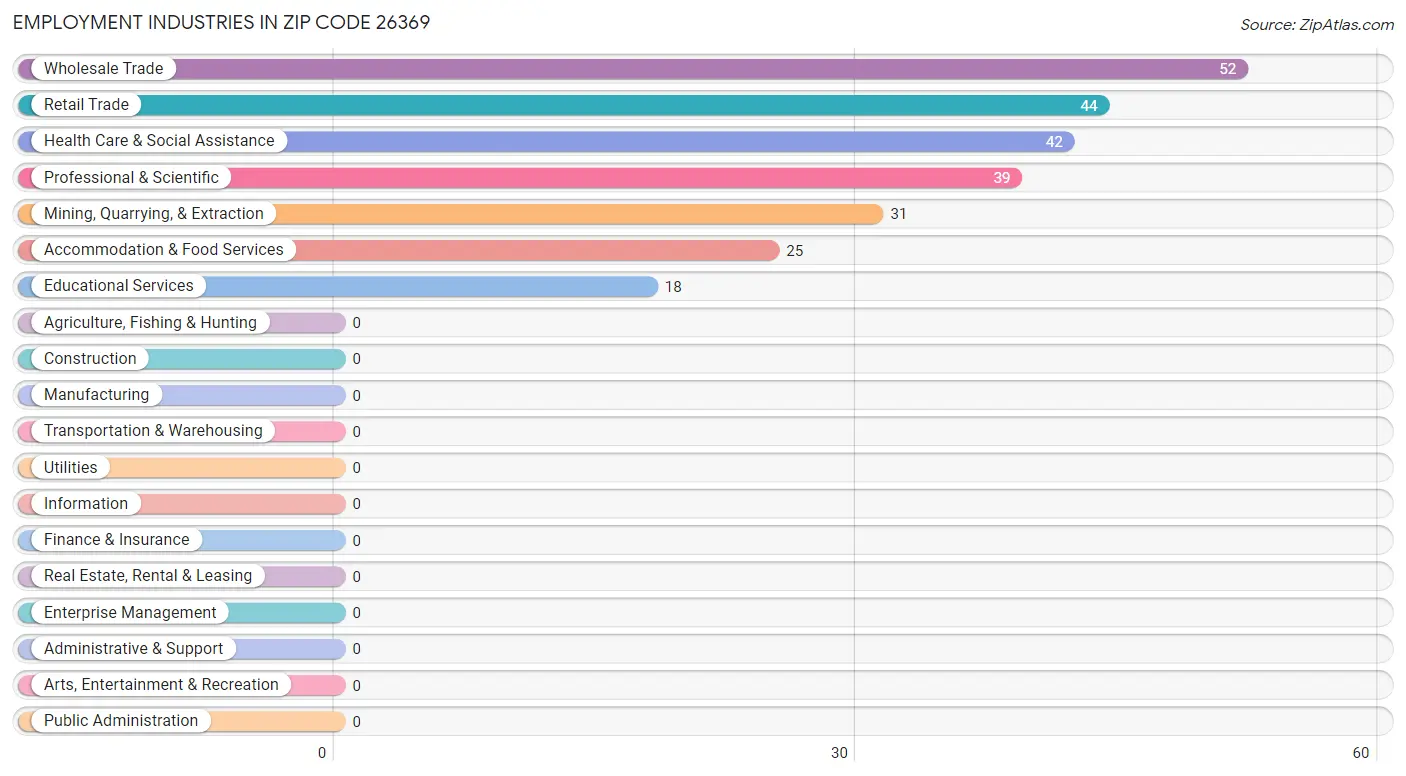Click the zero value beside Public Administration bar
This screenshot has height=776, width=1406.
356,722
